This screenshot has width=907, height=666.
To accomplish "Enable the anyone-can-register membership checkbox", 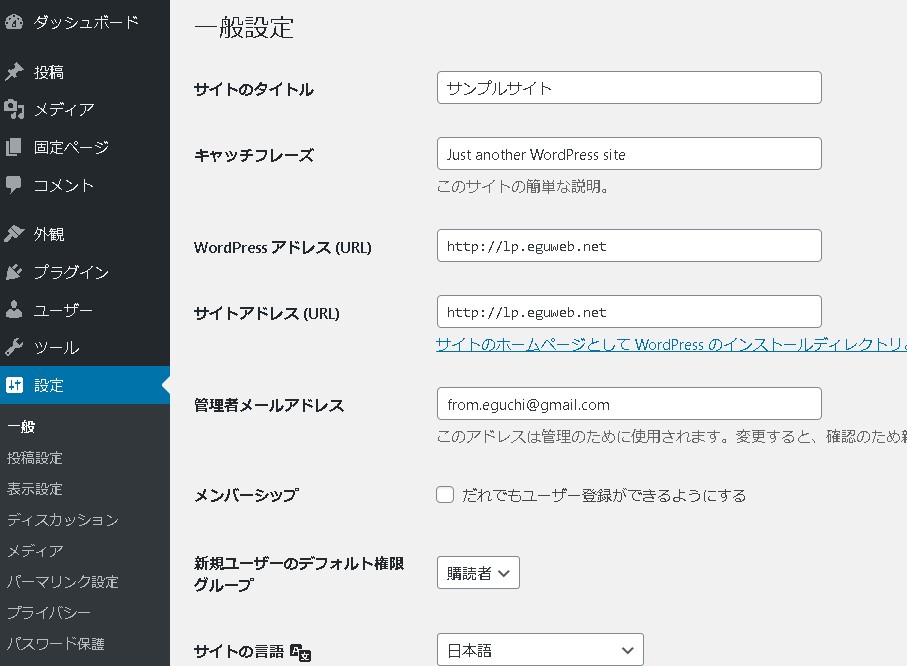I will (x=445, y=495).
